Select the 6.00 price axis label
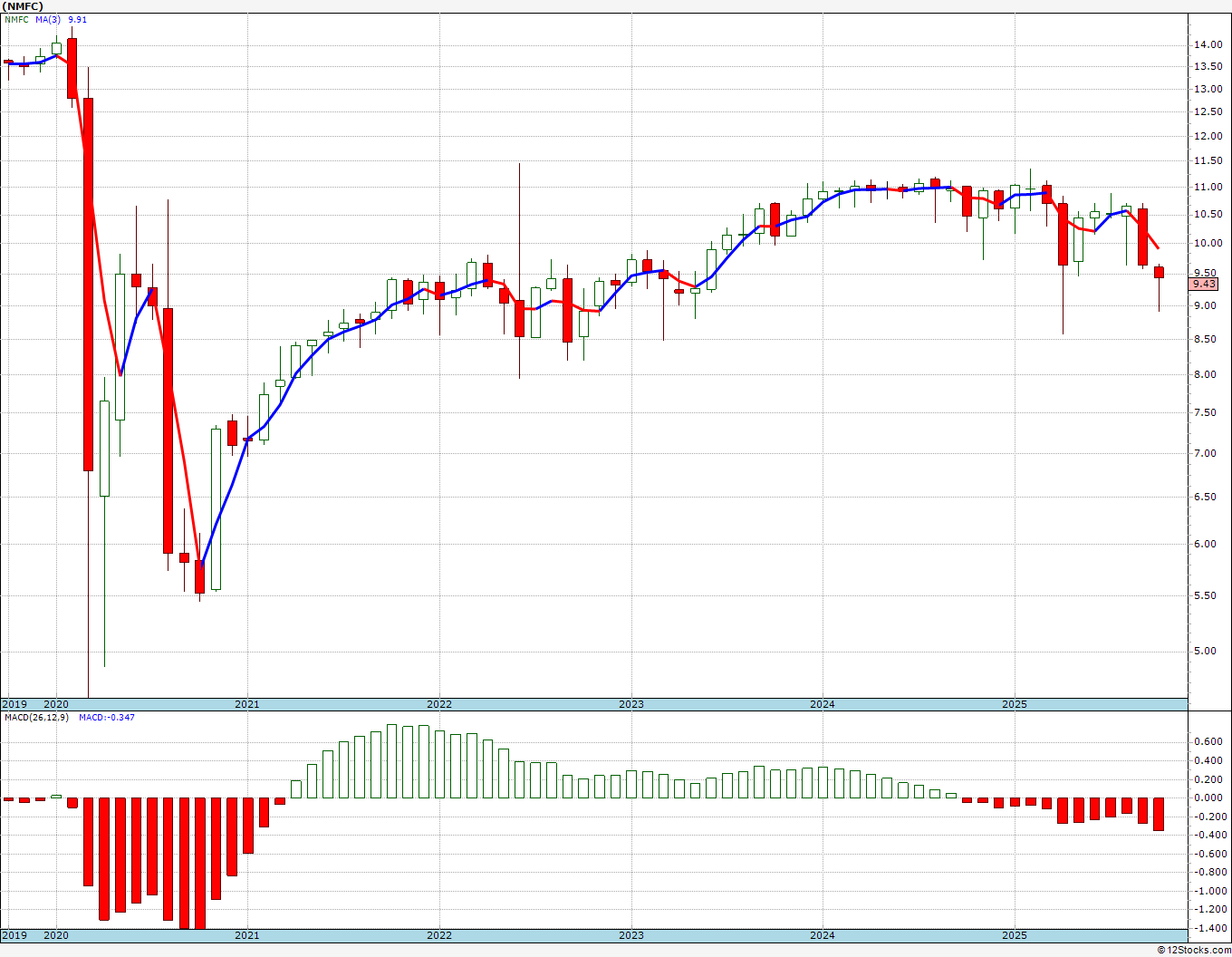This screenshot has height=957, width=1232. tap(1206, 544)
